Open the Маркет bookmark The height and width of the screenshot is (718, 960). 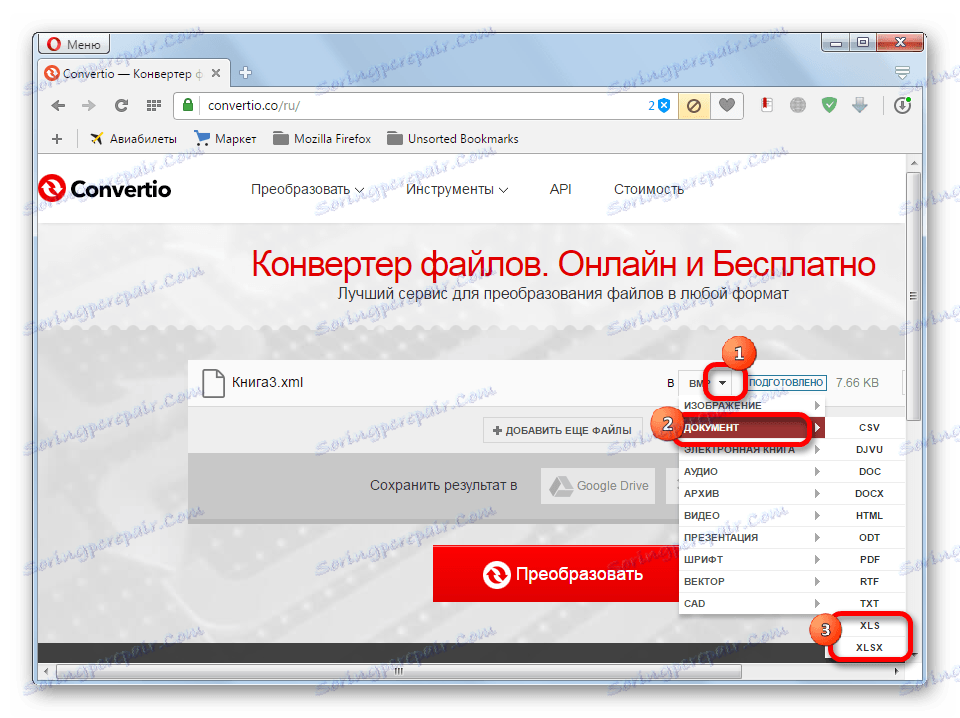click(225, 139)
